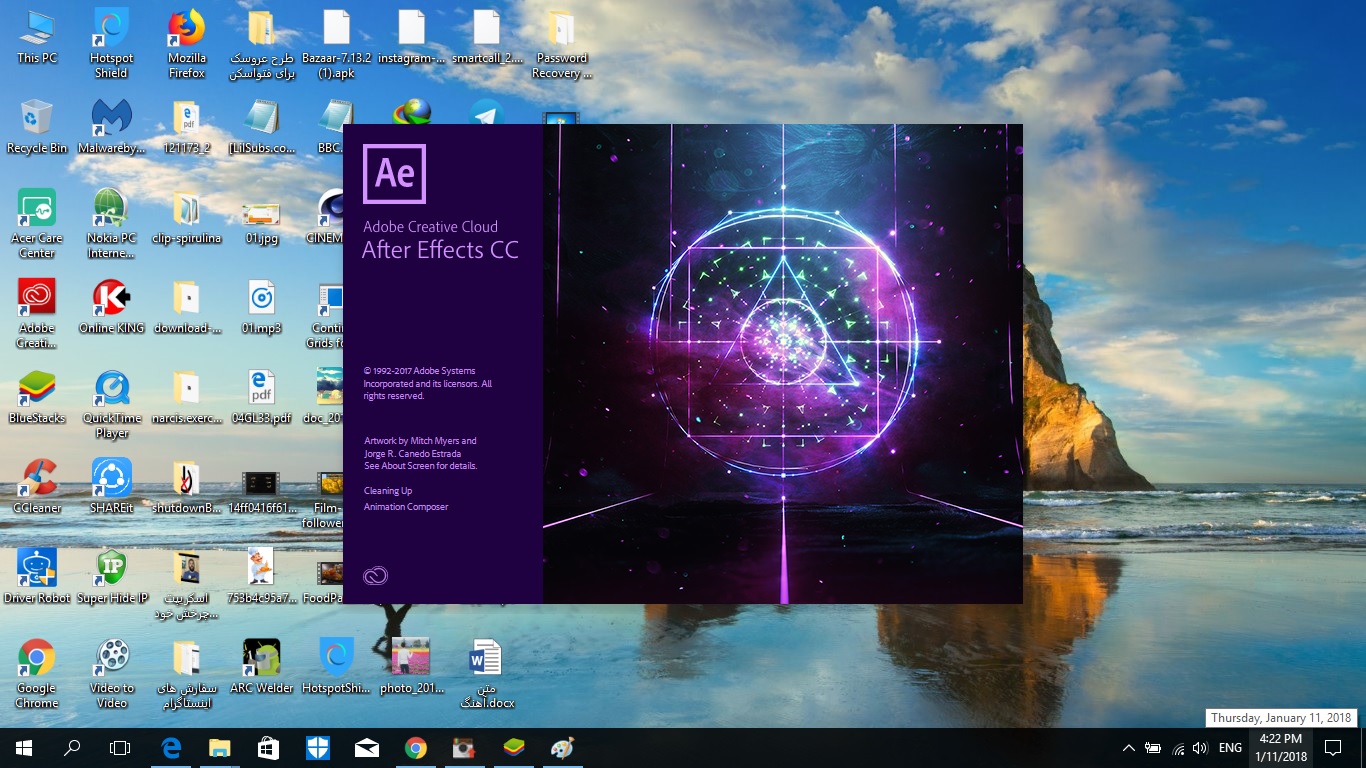Select the Super Hide IP shortcut
1366x768 pixels.
111,577
